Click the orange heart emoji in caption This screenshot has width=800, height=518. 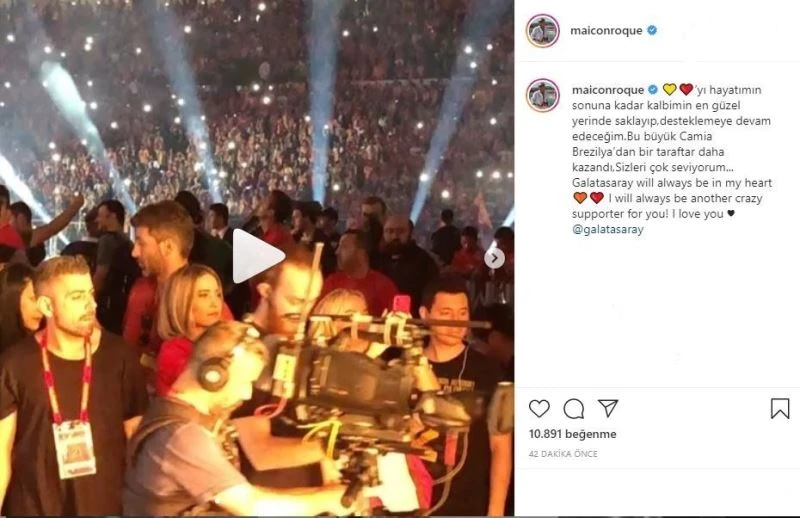[580, 198]
